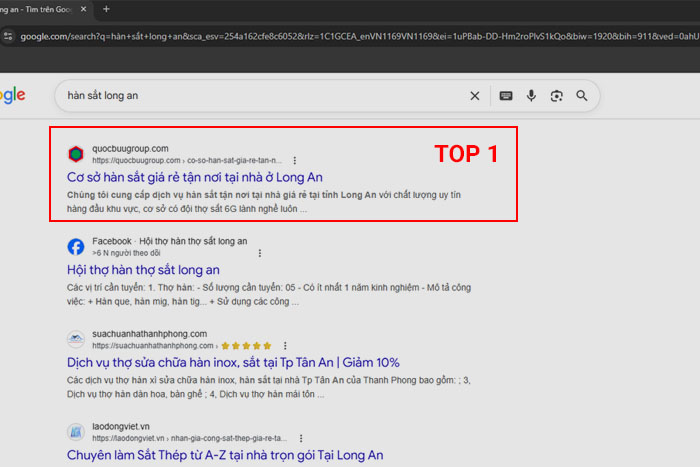Open more options for Facebook result
Screen dimensions: 700x467
coord(260,253)
